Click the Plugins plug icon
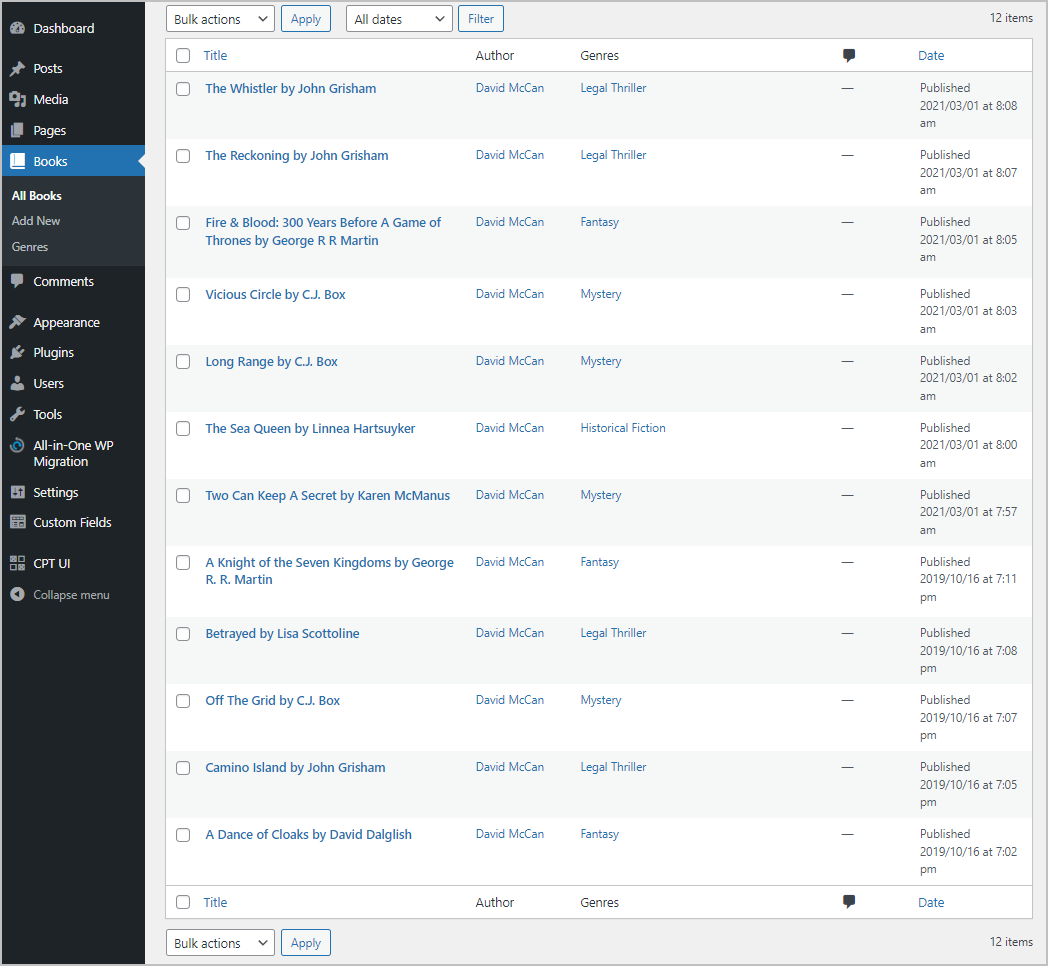1048x966 pixels. [x=17, y=353]
